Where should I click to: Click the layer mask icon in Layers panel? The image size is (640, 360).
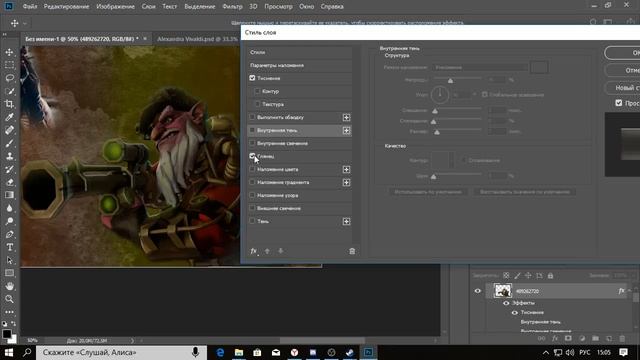coord(568,338)
